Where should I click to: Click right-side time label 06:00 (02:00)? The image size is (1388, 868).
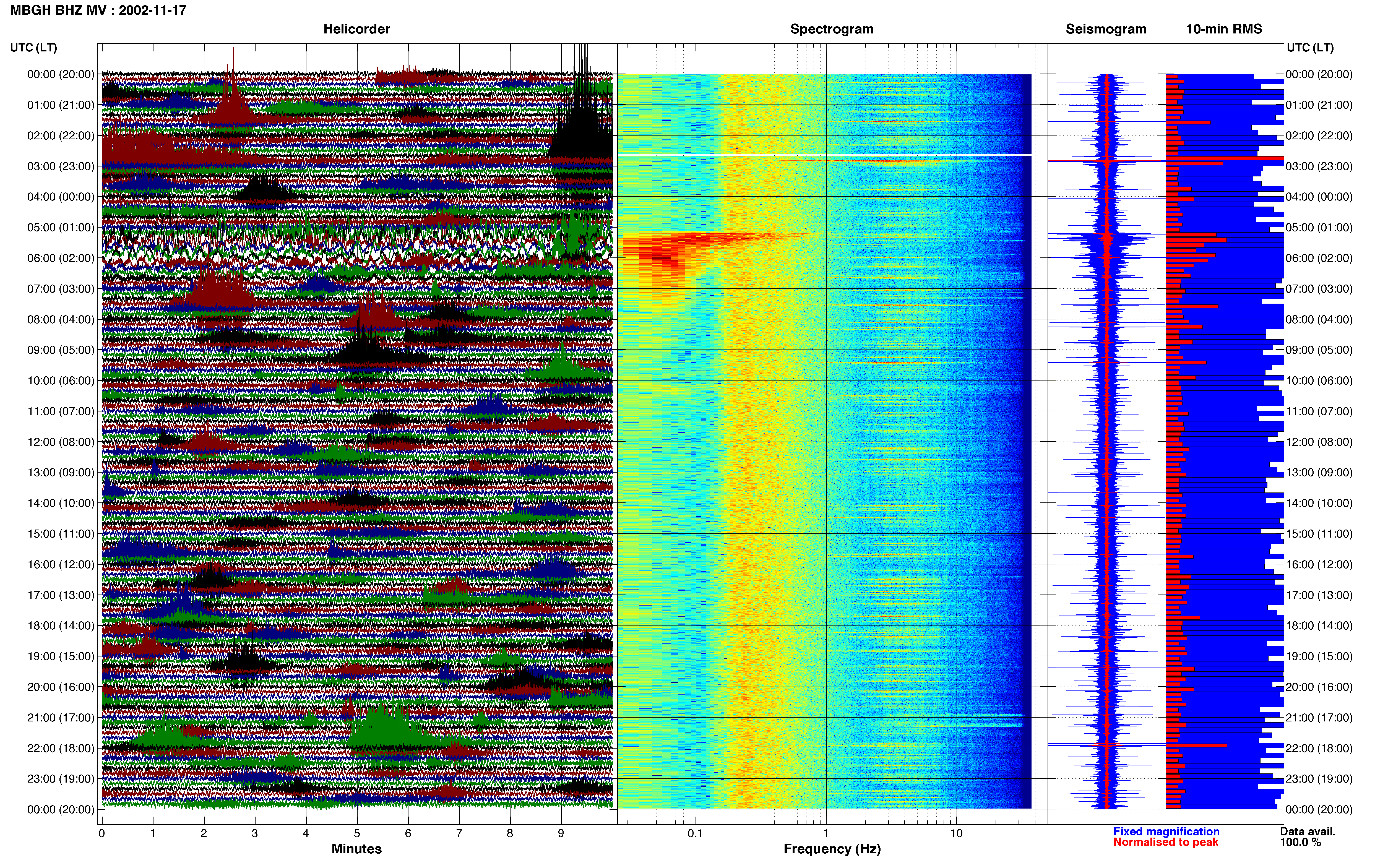[1319, 258]
